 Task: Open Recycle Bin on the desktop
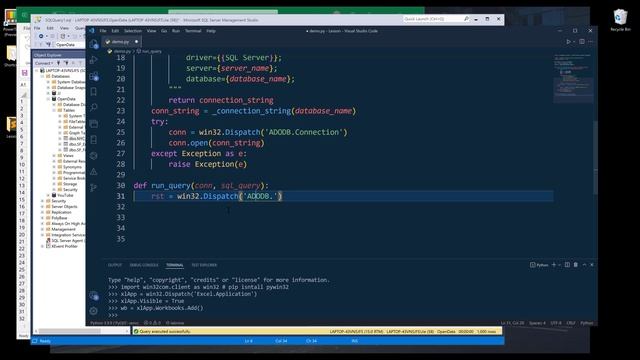(x=620, y=20)
